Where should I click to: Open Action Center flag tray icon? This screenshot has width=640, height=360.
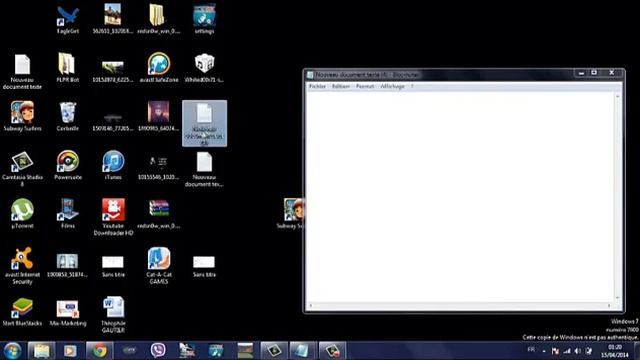555,351
